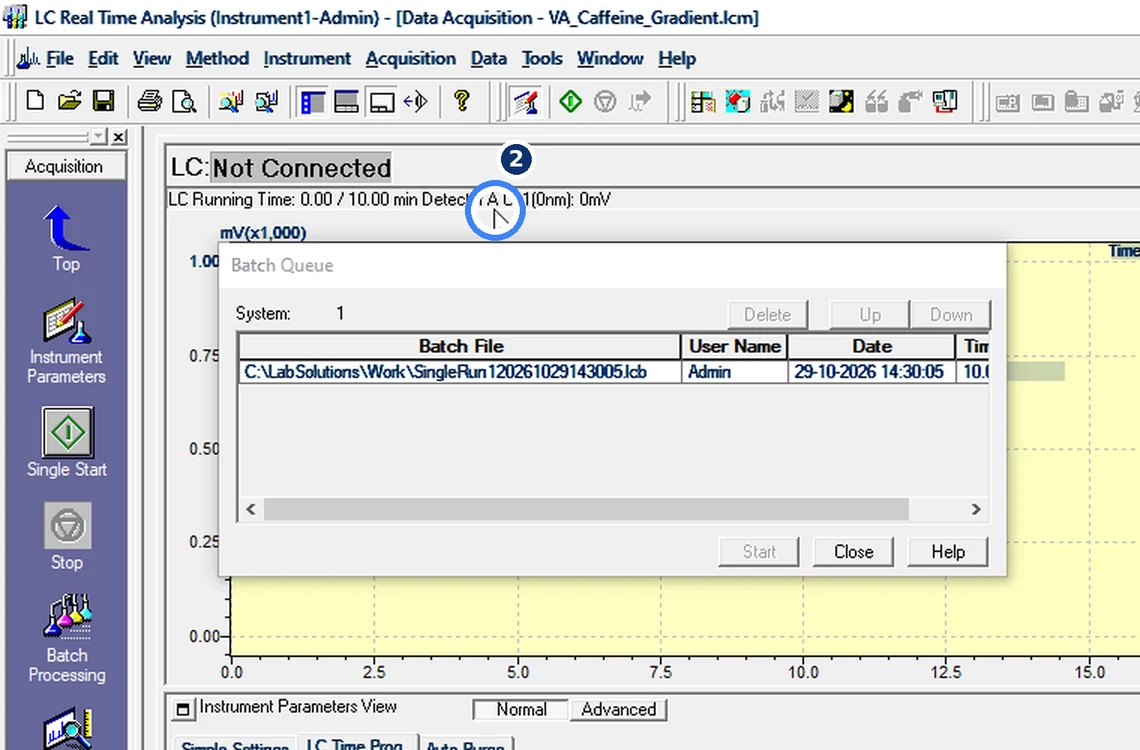
Task: Open the Edit menu
Action: 103,58
